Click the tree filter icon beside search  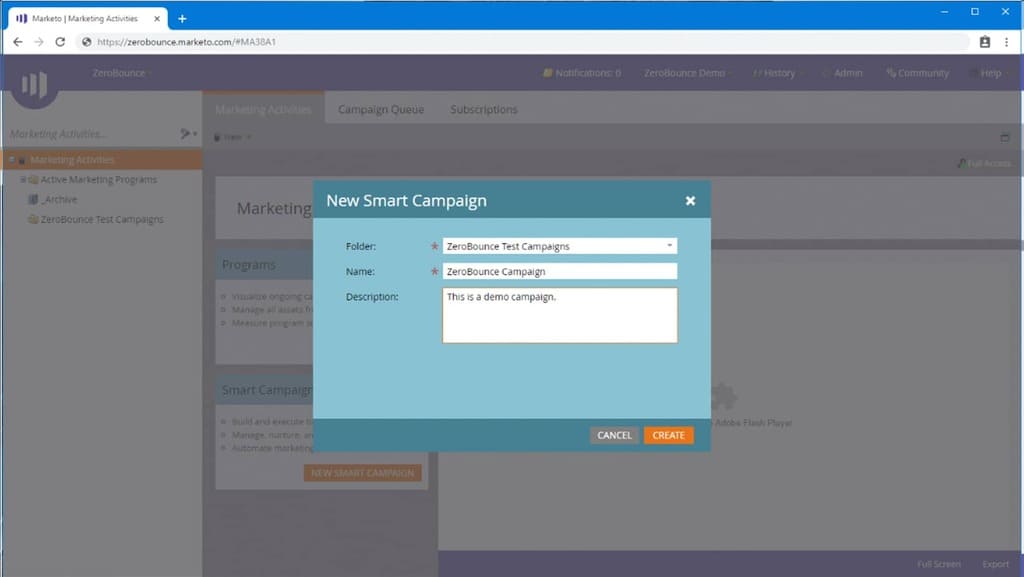click(188, 134)
